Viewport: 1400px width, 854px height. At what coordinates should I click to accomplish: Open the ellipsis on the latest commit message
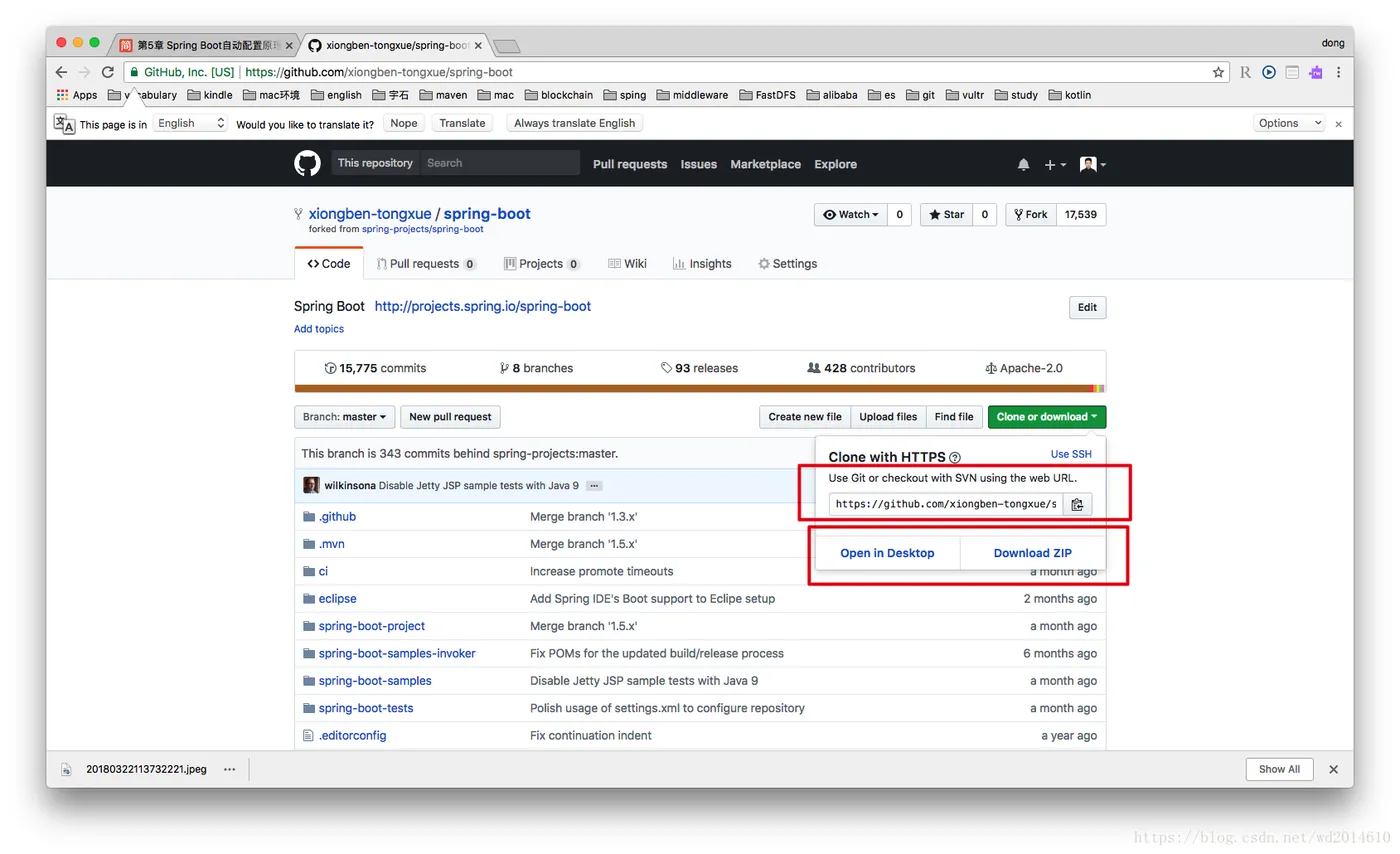click(x=593, y=486)
